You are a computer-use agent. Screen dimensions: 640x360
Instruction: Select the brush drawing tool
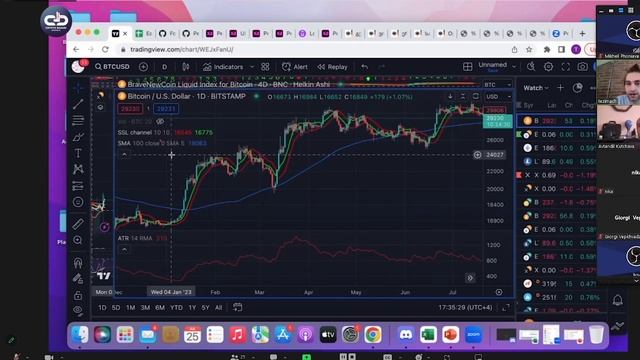tap(78, 137)
